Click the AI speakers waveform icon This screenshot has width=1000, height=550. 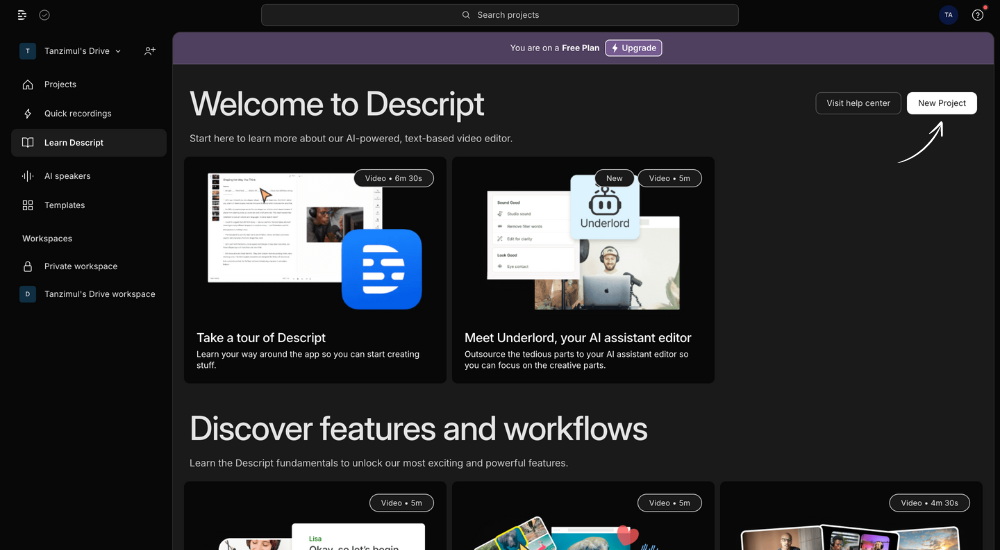pyautogui.click(x=27, y=176)
